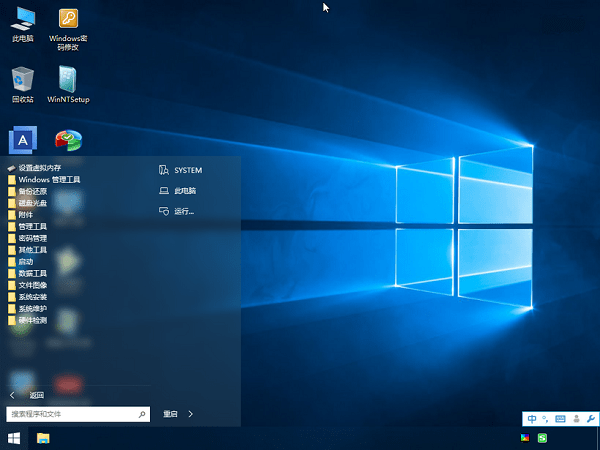Open the 系统维护 folder
The height and width of the screenshot is (450, 600).
(x=28, y=309)
